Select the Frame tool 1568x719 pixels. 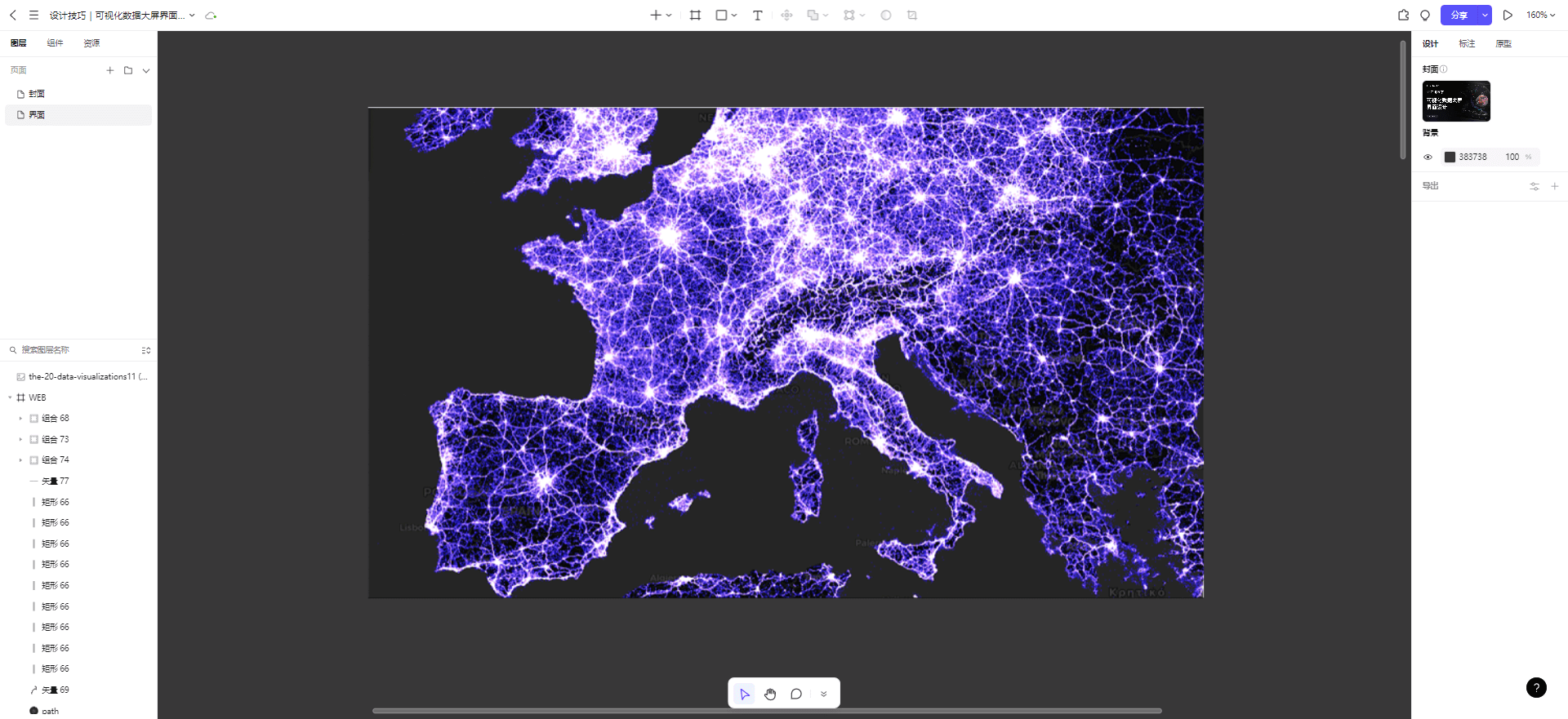[695, 15]
